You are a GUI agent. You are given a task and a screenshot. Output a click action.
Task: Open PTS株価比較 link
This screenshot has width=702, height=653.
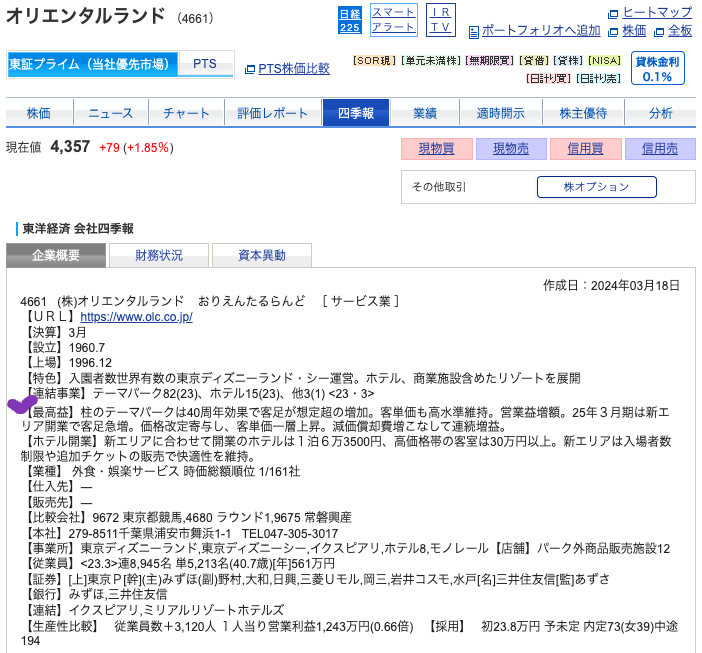(294, 68)
